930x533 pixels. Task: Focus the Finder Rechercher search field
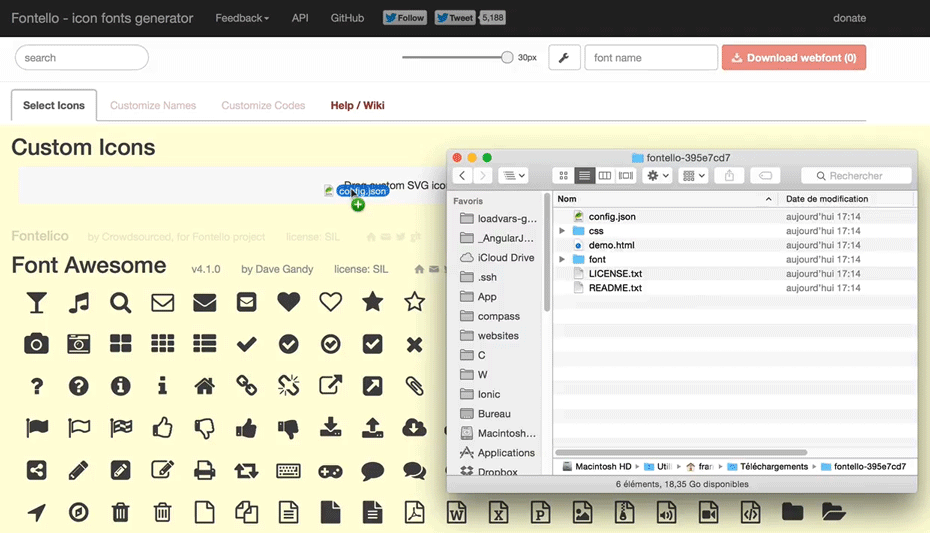[x=856, y=175]
